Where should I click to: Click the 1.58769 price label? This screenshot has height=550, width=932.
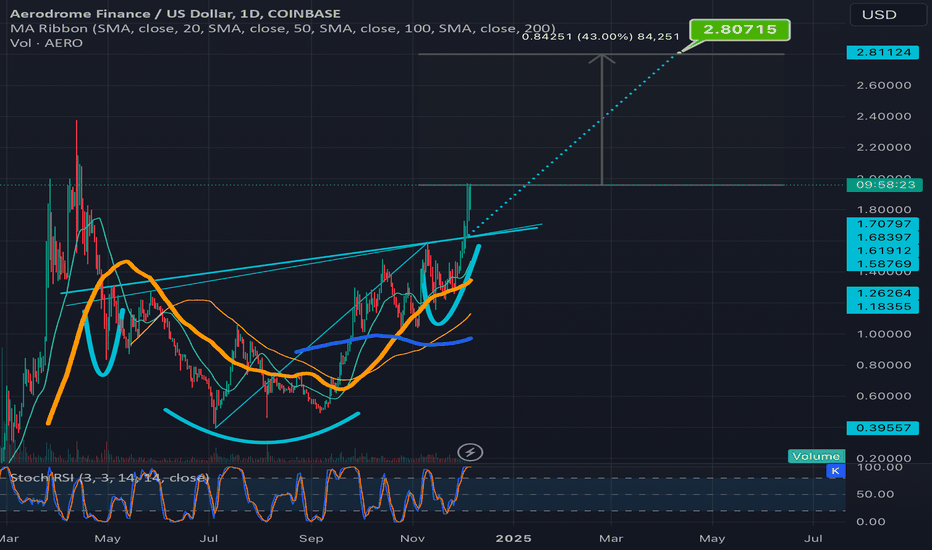pyautogui.click(x=883, y=263)
